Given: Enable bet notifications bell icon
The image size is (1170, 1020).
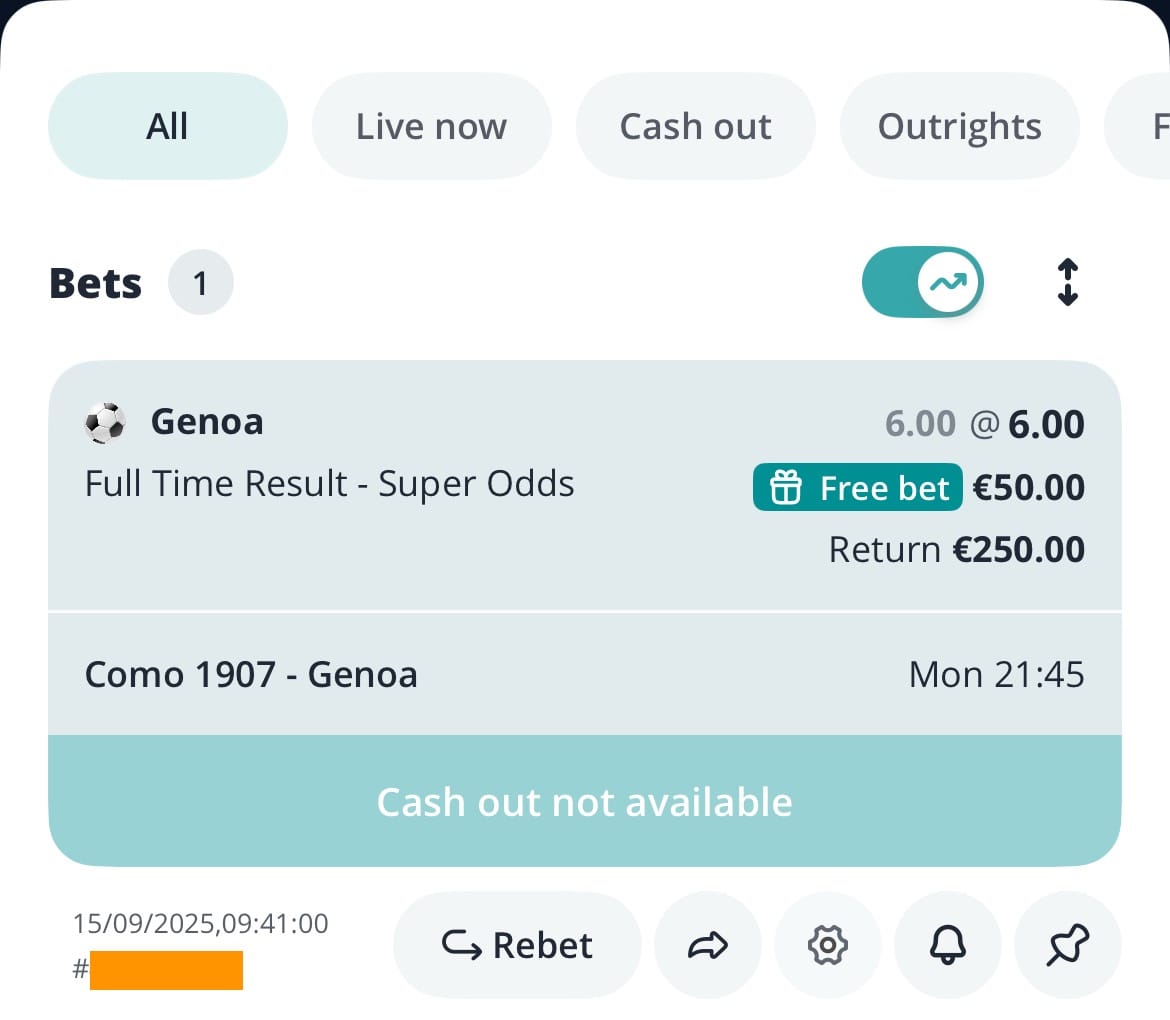Looking at the screenshot, I should tap(948, 945).
